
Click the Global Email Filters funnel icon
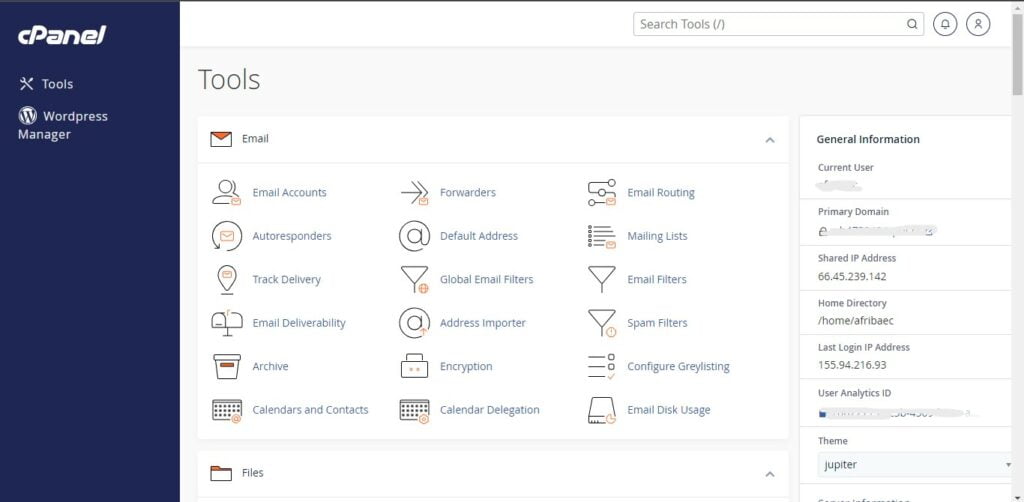coord(415,279)
